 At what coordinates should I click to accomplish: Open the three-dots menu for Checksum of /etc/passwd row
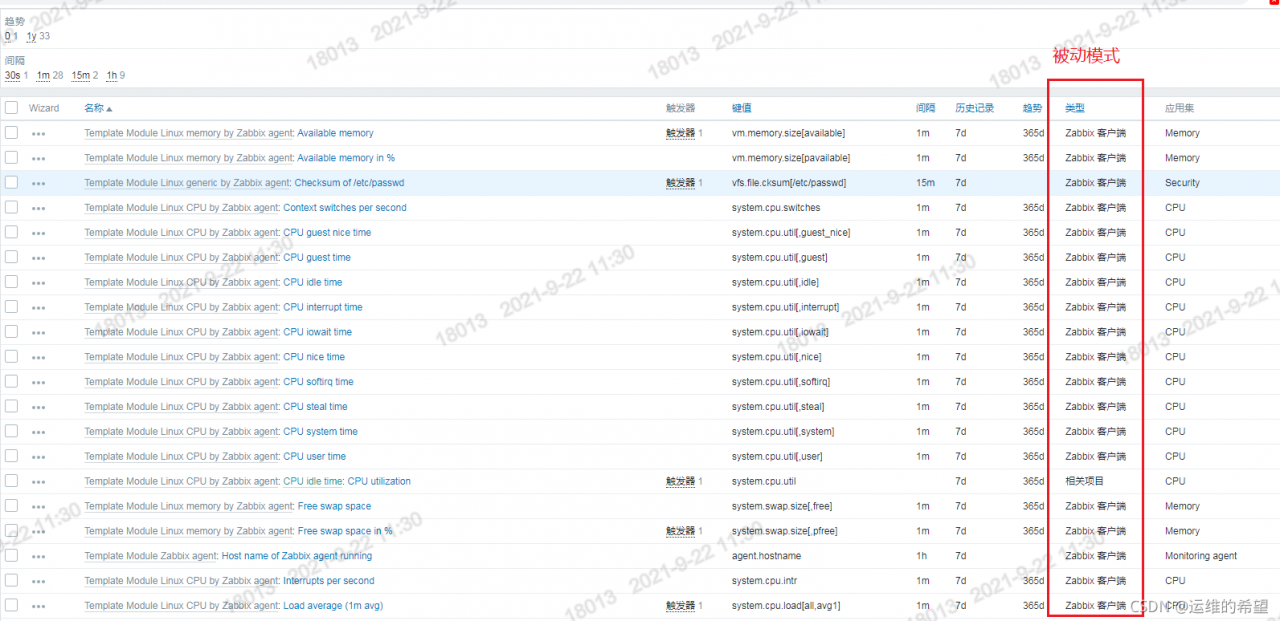38,183
